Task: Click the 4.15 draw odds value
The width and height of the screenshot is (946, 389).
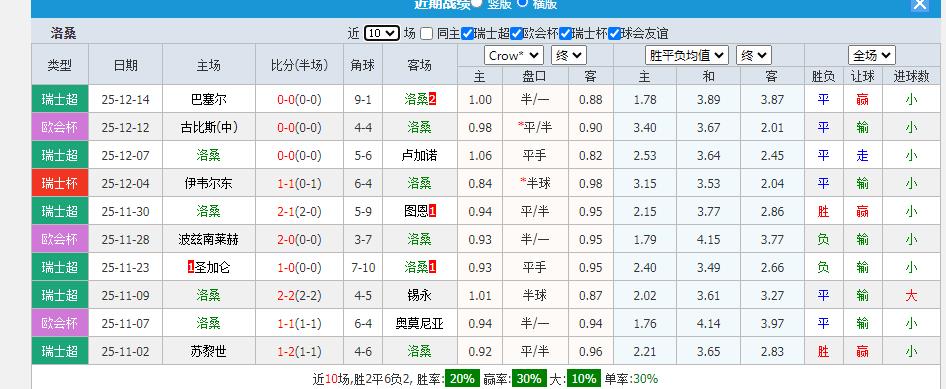Action: (x=708, y=239)
